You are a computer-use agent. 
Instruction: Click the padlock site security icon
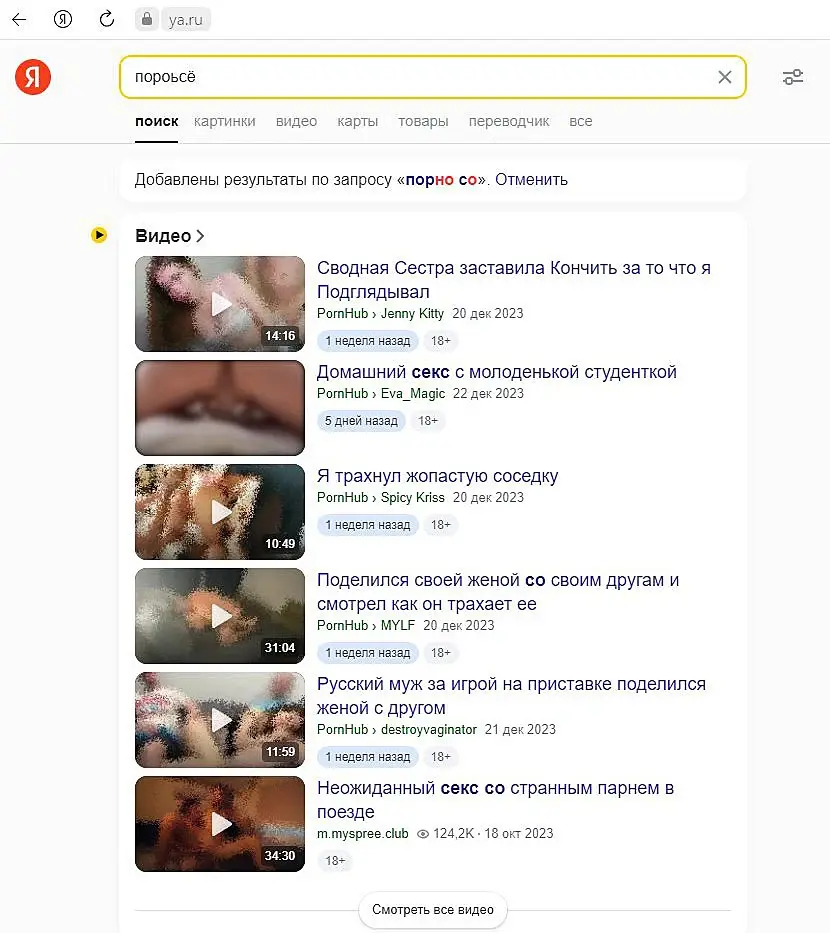click(146, 19)
